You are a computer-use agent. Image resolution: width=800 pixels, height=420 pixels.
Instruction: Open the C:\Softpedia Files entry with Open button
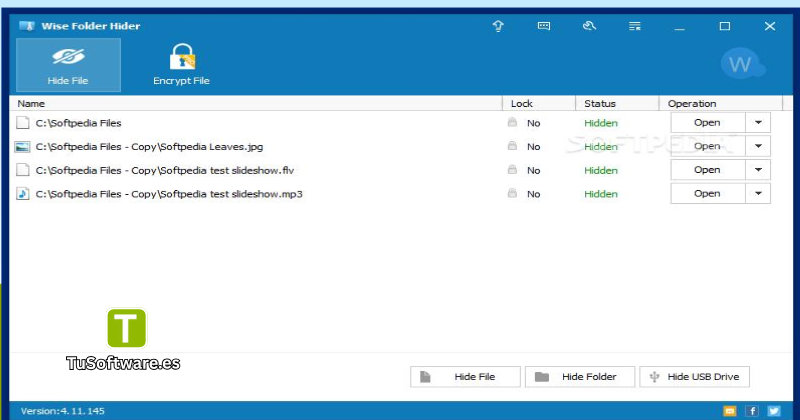click(708, 122)
